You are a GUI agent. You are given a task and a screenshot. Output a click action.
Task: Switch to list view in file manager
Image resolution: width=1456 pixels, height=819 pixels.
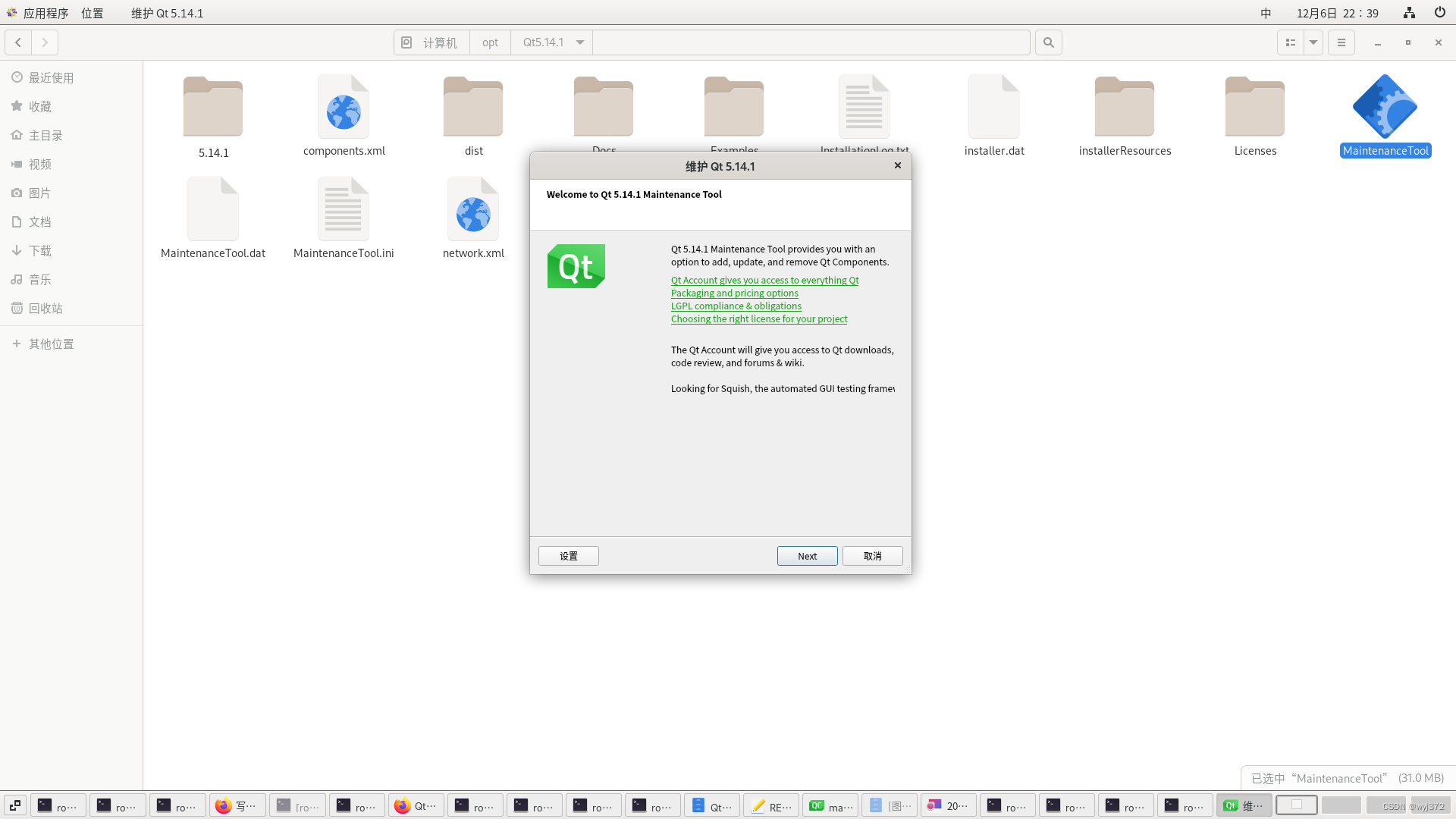[x=1290, y=42]
